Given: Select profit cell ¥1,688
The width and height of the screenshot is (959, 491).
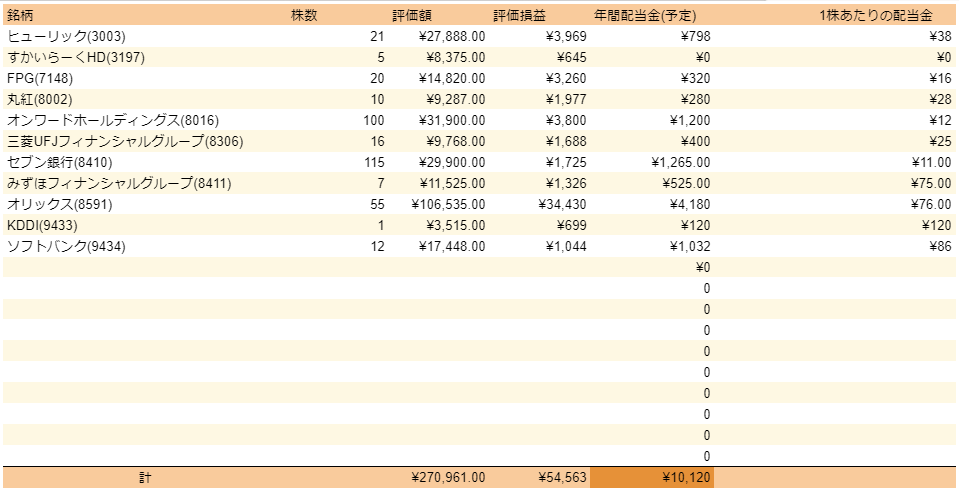Looking at the screenshot, I should (566, 141).
